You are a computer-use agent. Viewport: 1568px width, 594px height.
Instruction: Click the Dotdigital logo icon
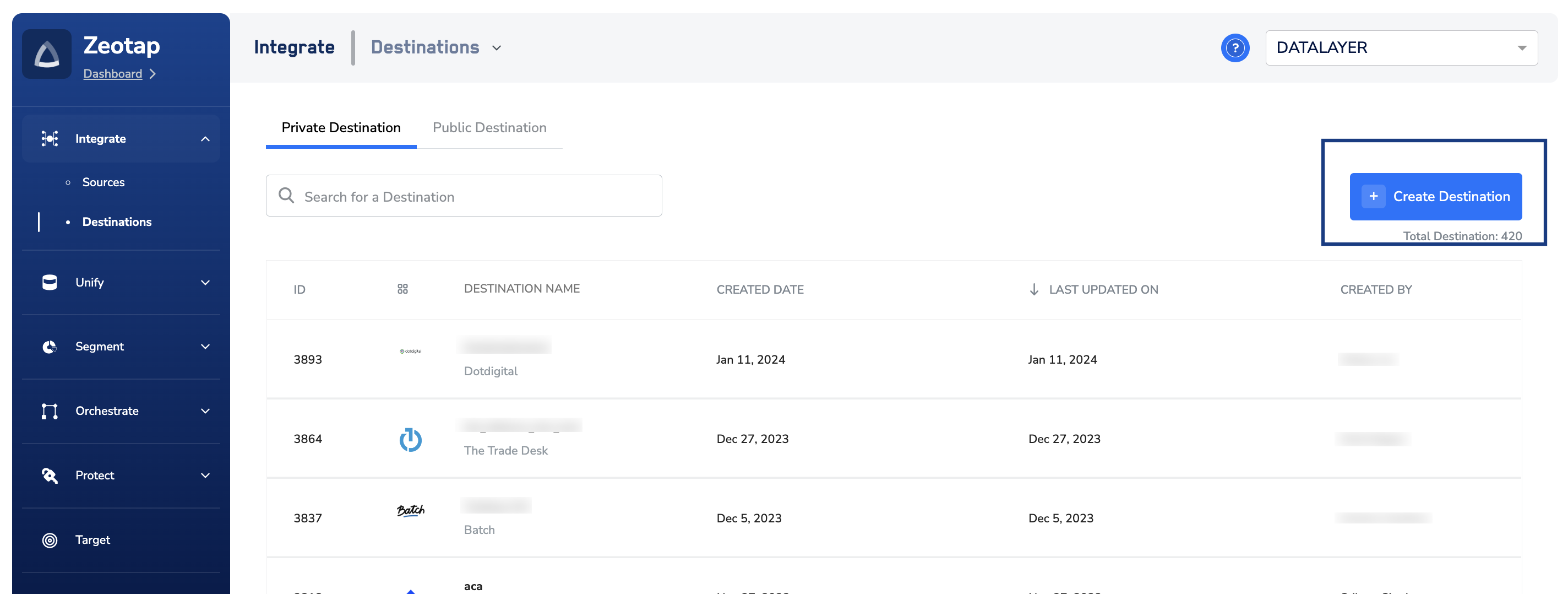pos(410,352)
